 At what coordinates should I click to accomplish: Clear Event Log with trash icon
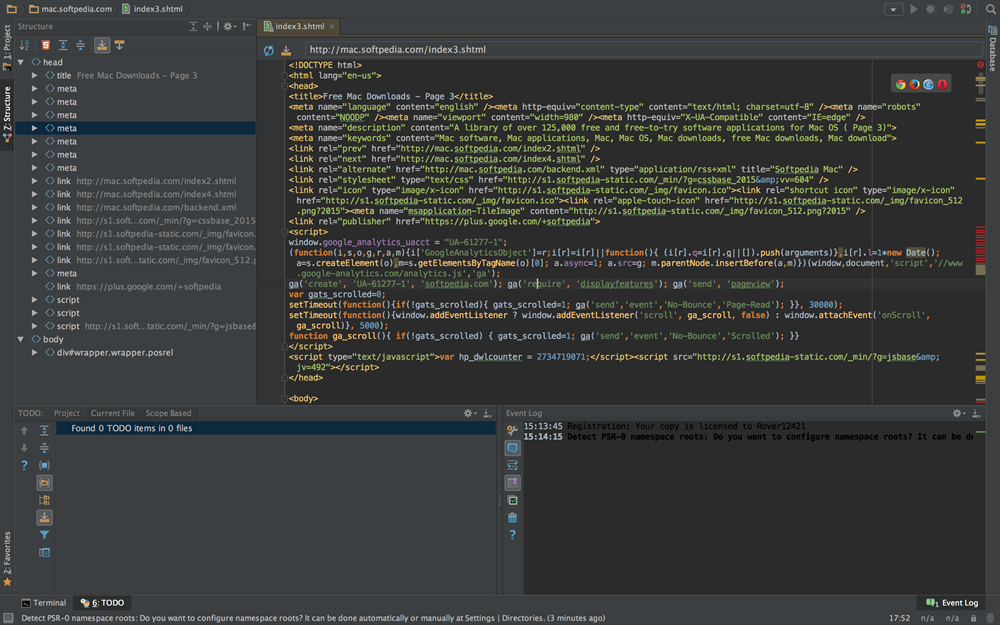tap(512, 518)
